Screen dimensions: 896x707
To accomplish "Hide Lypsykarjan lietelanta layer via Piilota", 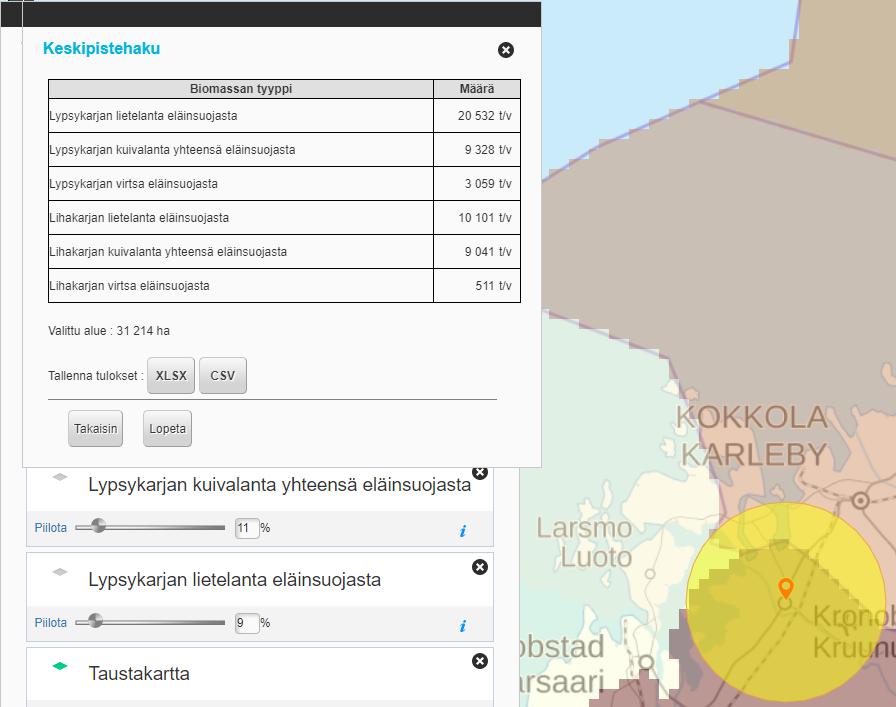I will [51, 622].
